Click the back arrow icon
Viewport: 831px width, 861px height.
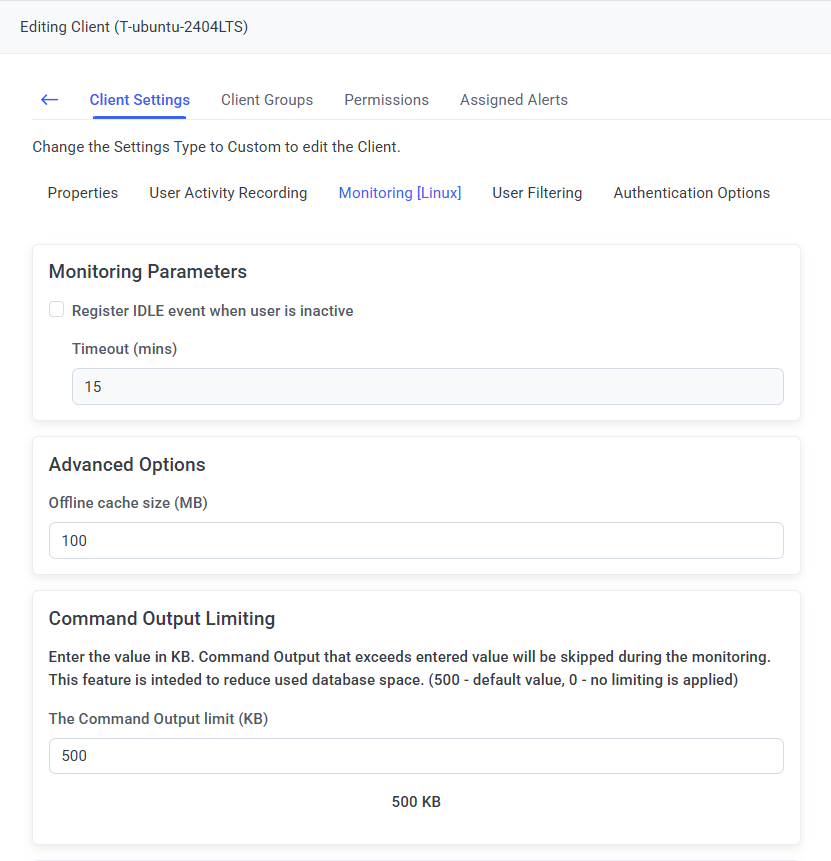49,100
